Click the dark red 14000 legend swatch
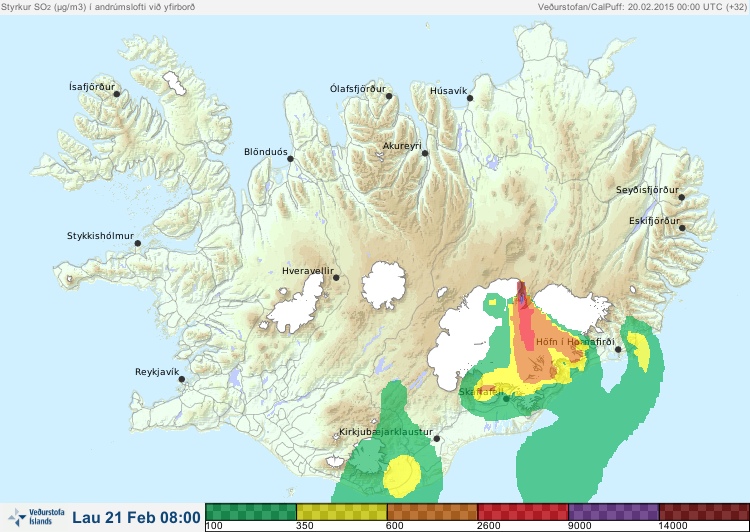750x532 pixels. tap(704, 512)
